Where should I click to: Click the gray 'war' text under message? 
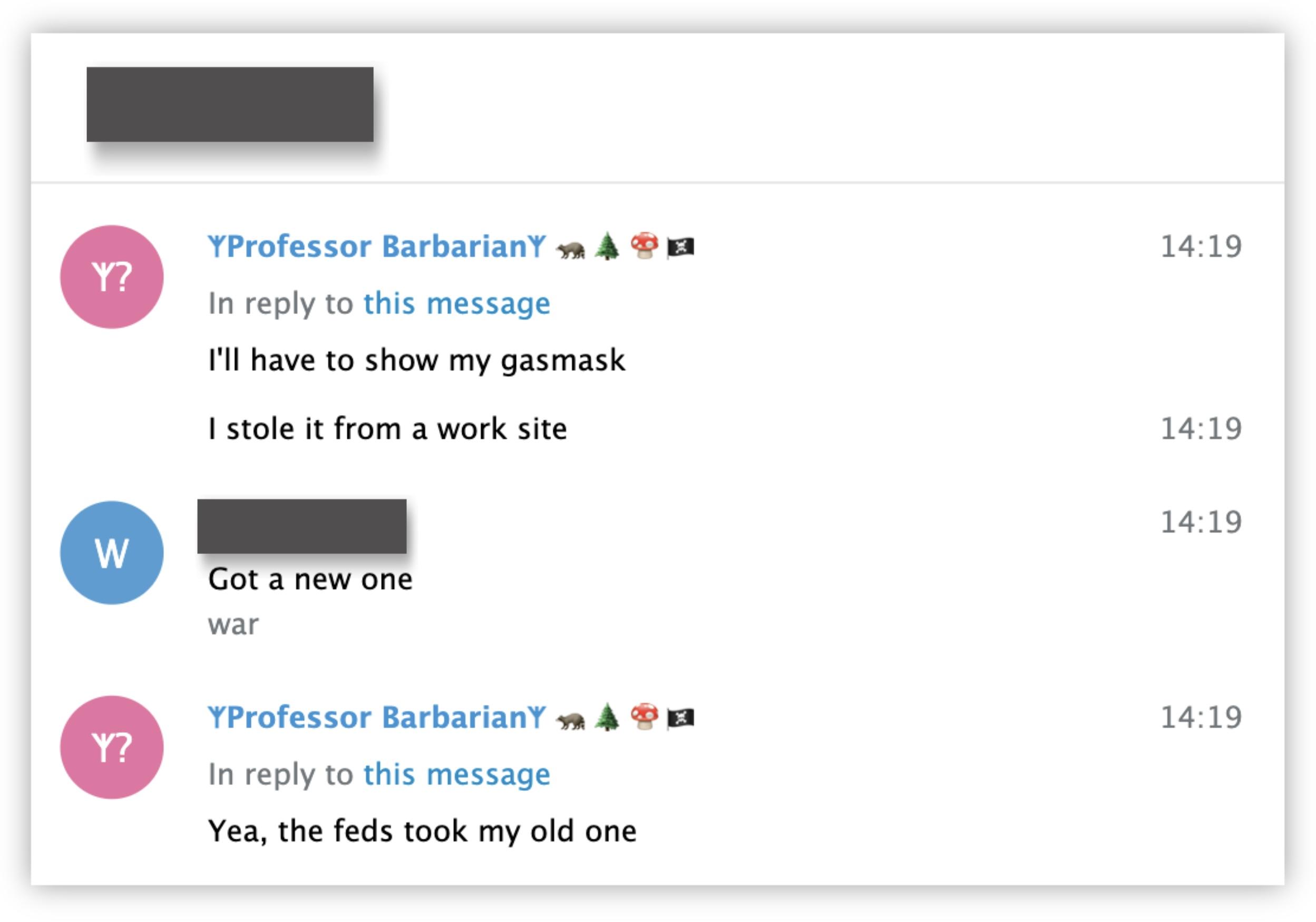[x=233, y=625]
